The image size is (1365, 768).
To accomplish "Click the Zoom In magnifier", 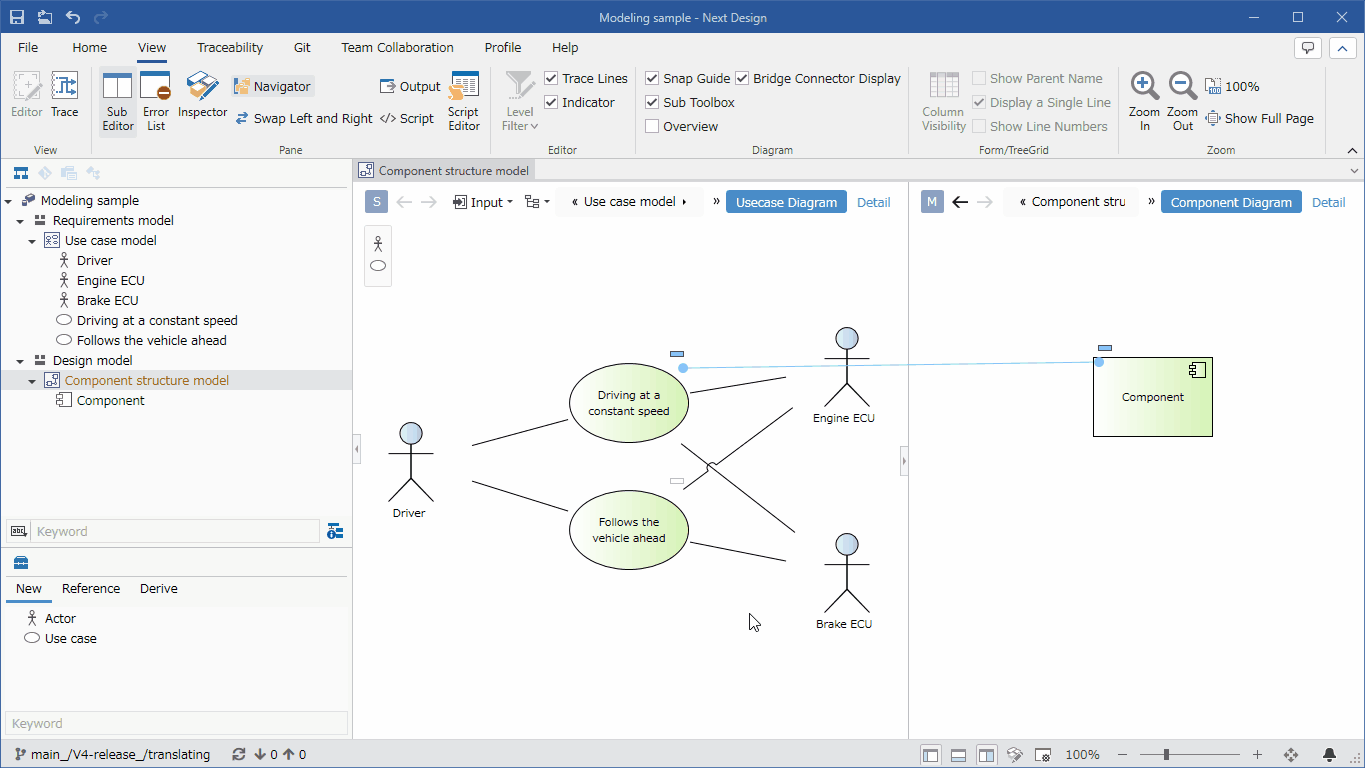I will pos(1145,102).
